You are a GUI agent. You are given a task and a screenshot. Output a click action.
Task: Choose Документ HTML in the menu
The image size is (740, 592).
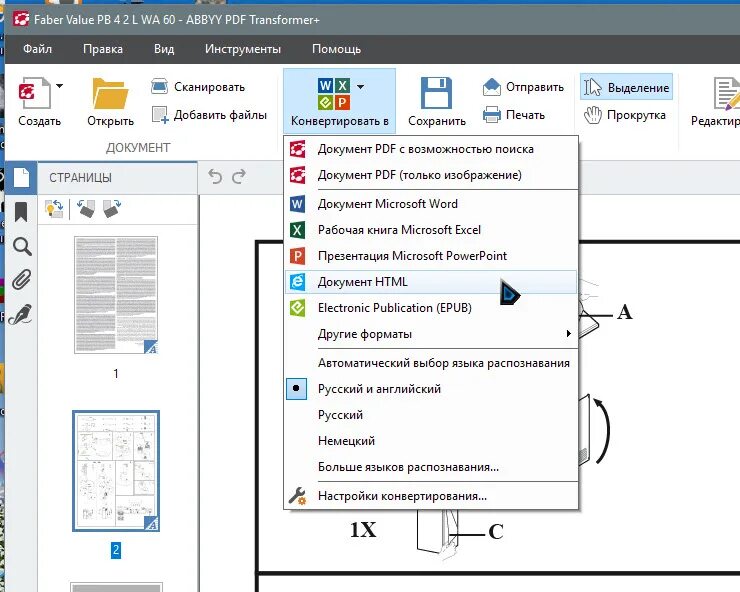431,282
